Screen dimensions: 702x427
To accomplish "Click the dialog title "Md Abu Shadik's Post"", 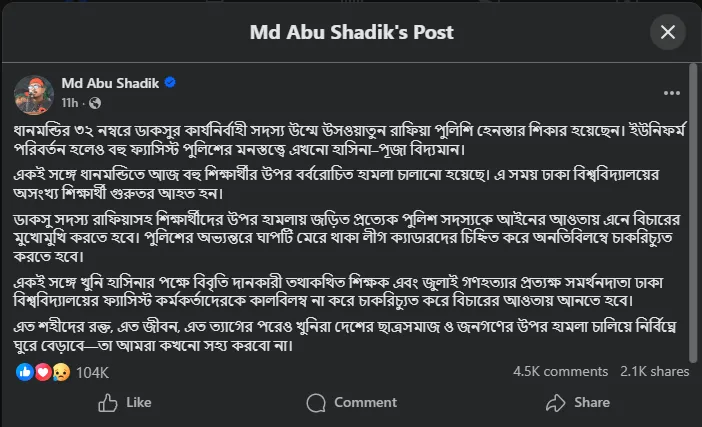I will (x=351, y=32).
